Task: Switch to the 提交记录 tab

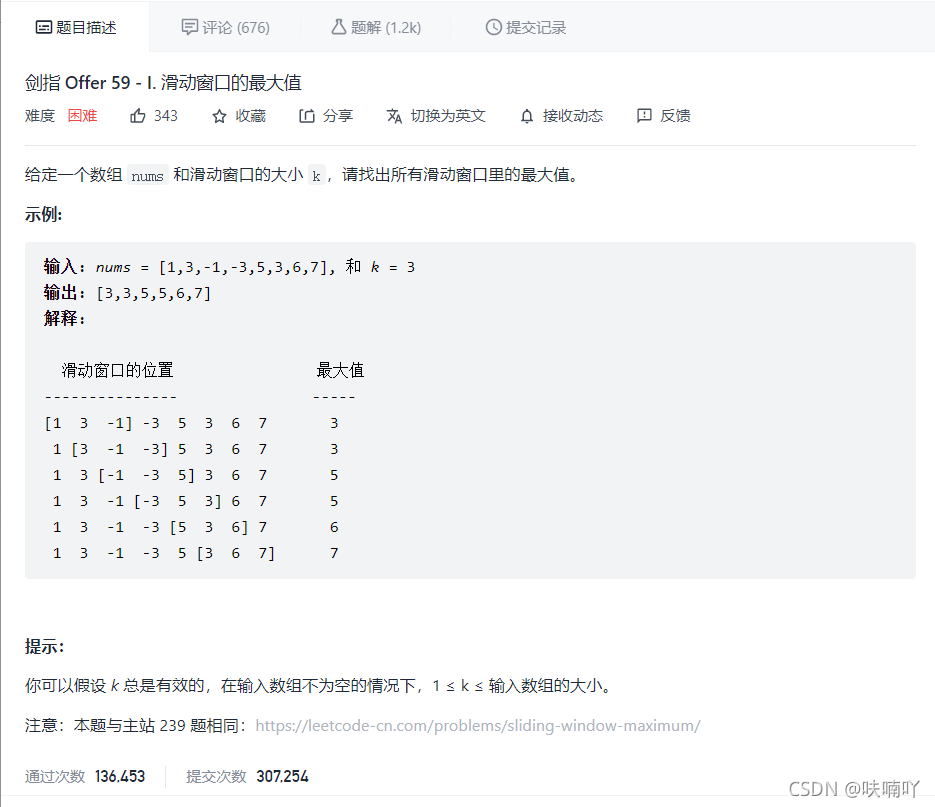Action: point(524,28)
